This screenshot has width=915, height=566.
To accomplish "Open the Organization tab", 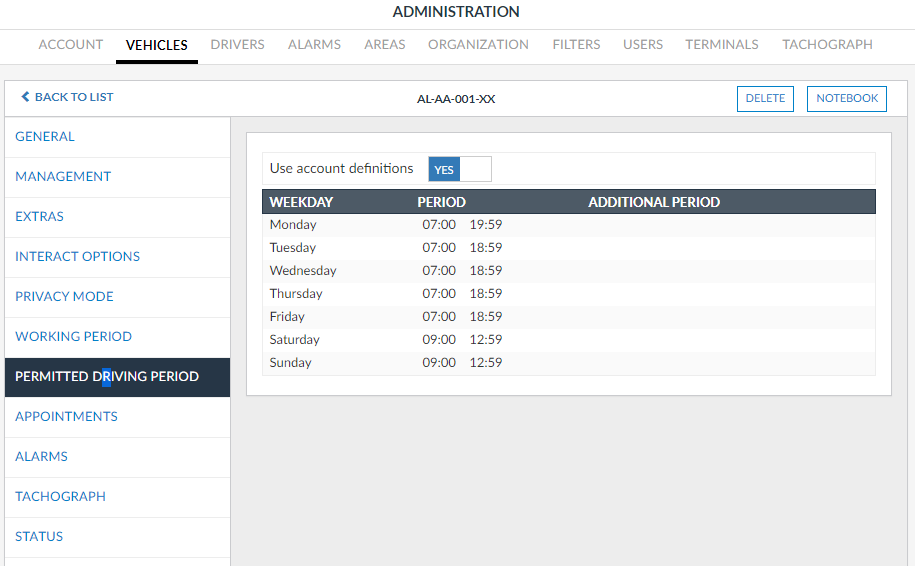I will pyautogui.click(x=478, y=44).
